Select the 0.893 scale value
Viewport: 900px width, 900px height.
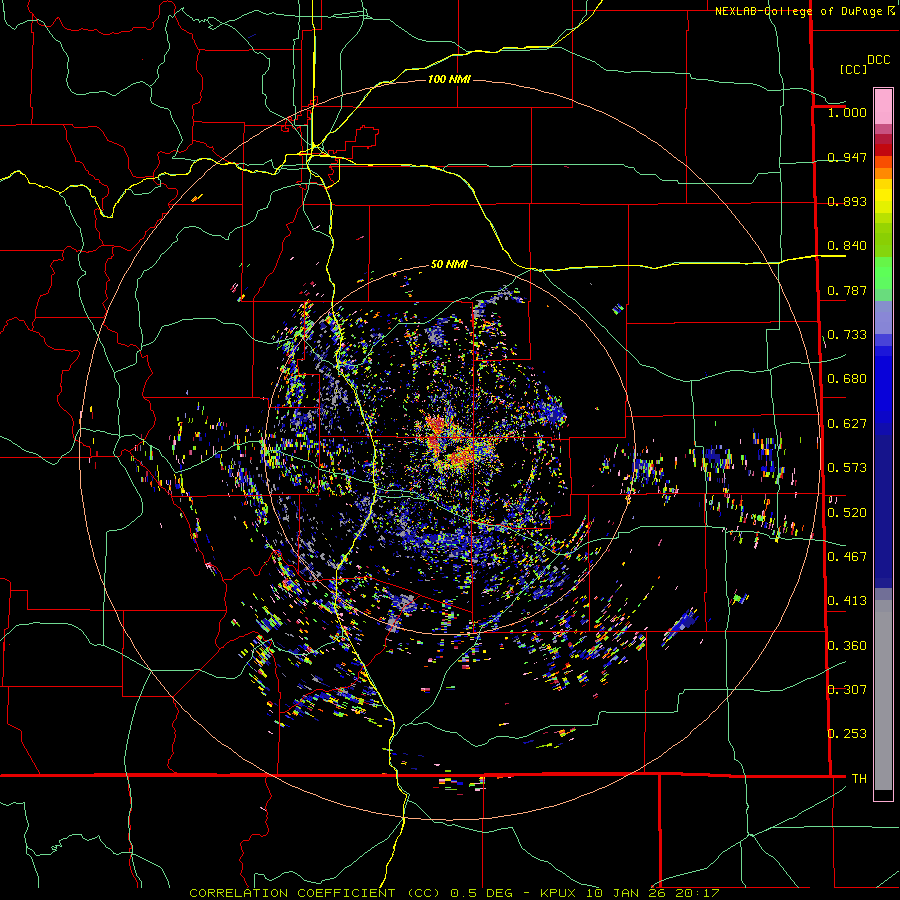(847, 201)
